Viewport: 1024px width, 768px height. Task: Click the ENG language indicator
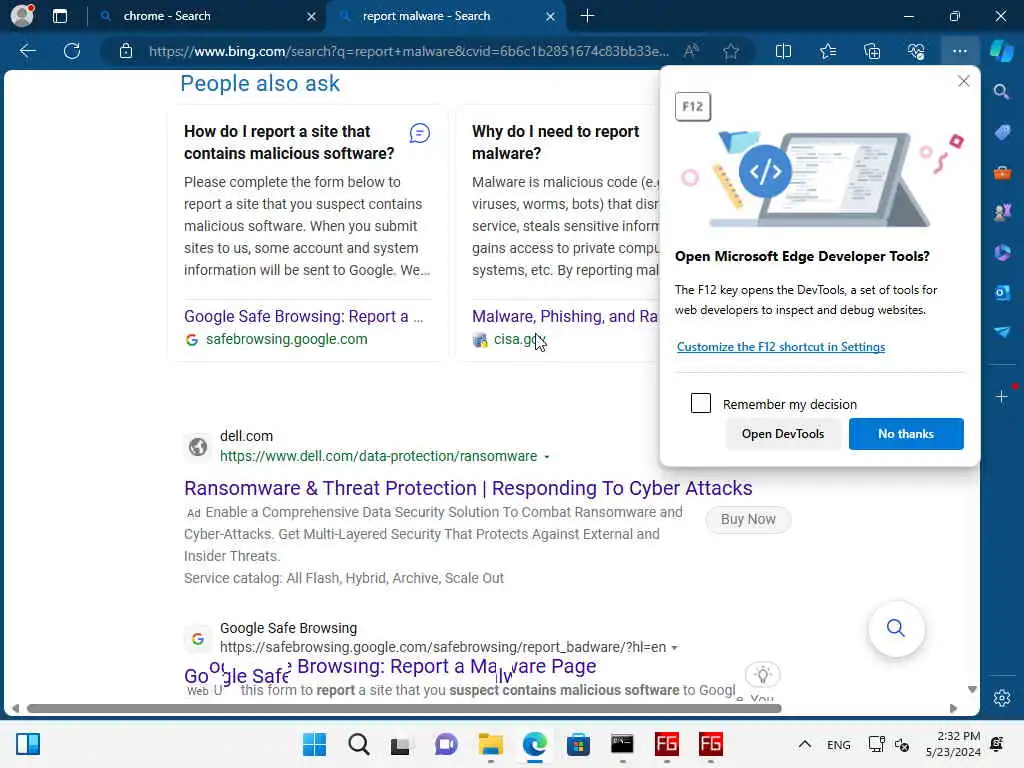pos(839,744)
